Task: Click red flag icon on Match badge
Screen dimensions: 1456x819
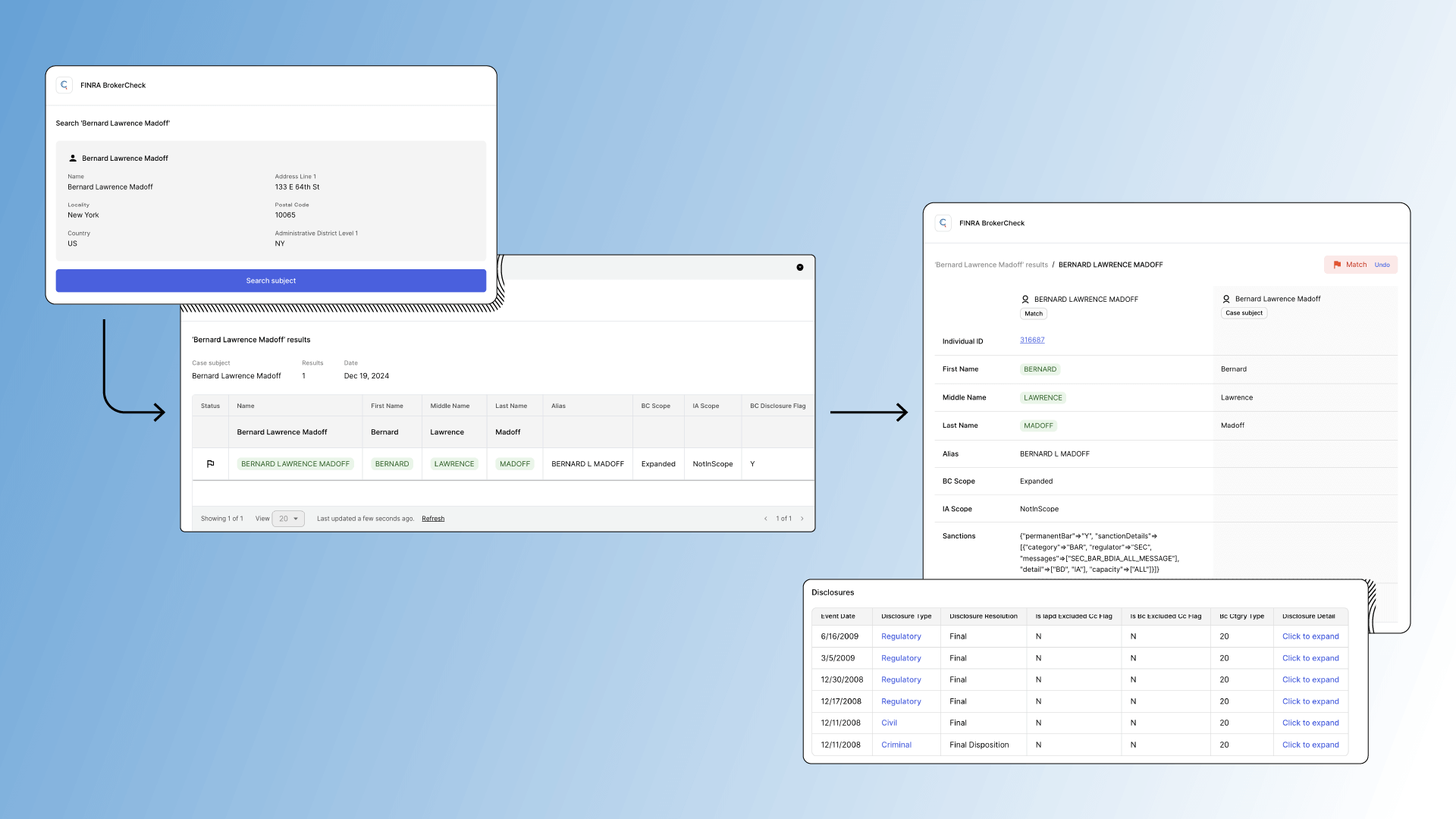Action: pyautogui.click(x=1337, y=265)
